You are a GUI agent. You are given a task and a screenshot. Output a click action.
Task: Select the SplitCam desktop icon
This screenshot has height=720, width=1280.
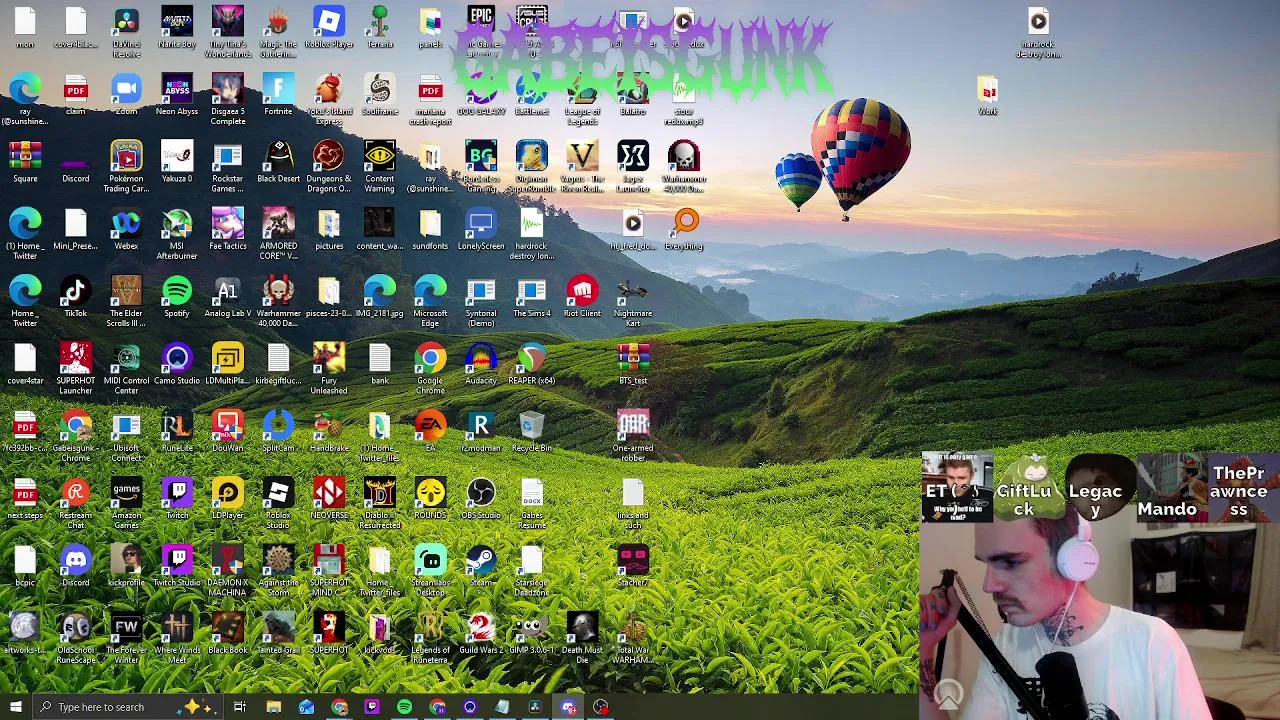(x=278, y=431)
